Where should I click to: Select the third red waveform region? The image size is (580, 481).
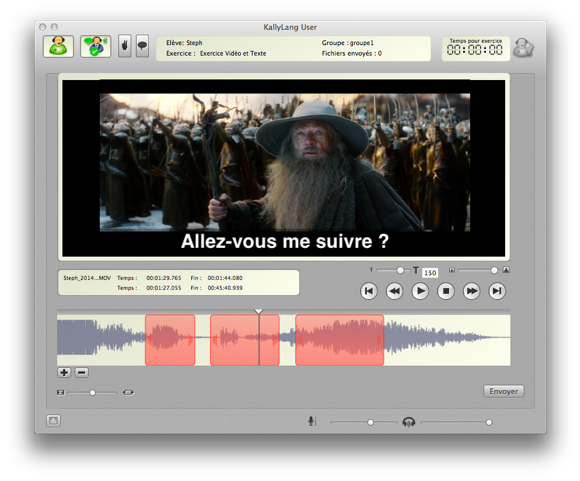340,340
